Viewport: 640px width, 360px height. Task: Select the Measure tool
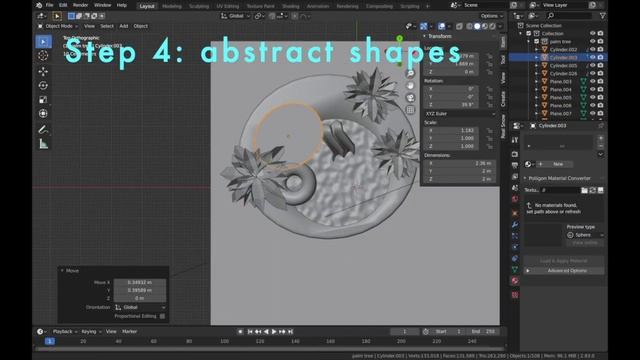43,144
